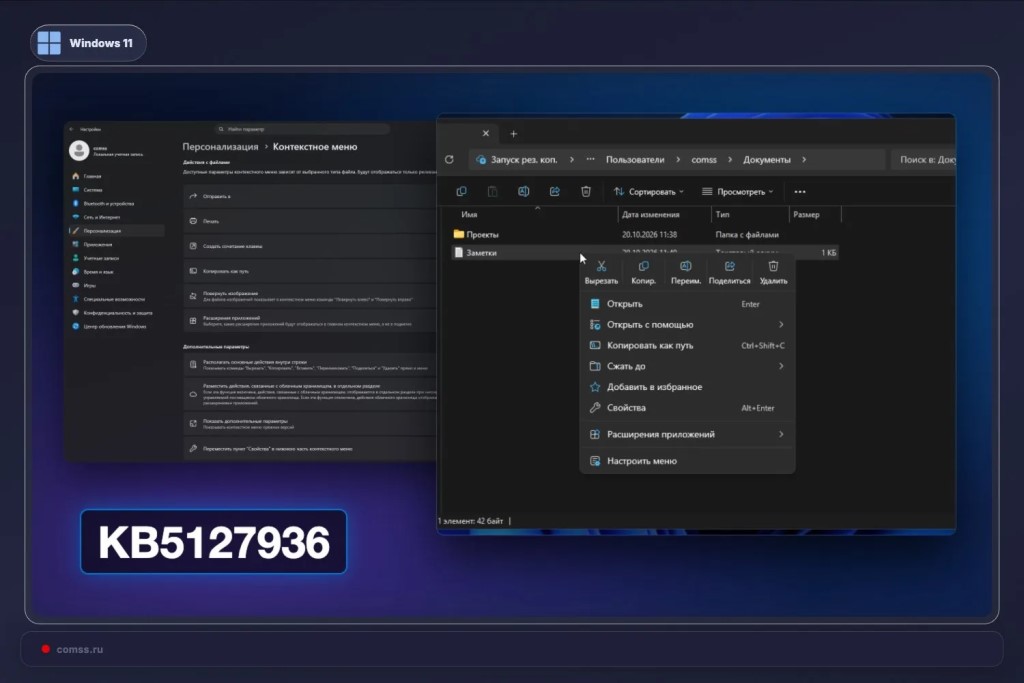Expand Открыть с помощью submenu
The width and height of the screenshot is (1024, 683).
687,325
